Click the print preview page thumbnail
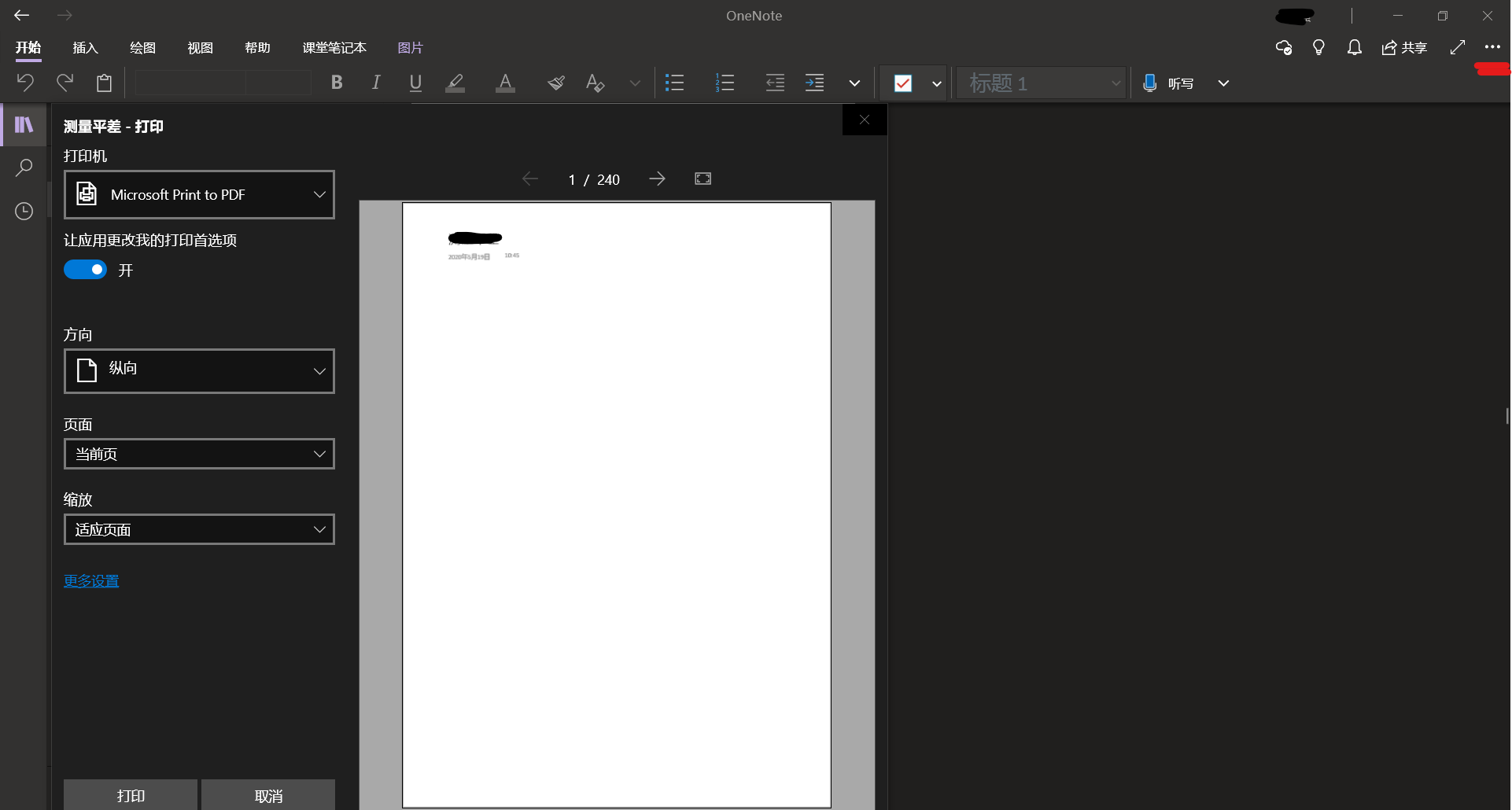Viewport: 1512px width, 810px height. 617,505
